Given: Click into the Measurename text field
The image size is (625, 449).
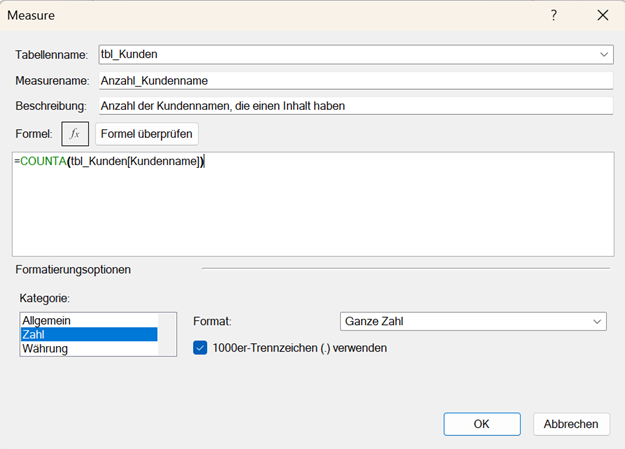Looking at the screenshot, I should 354,80.
